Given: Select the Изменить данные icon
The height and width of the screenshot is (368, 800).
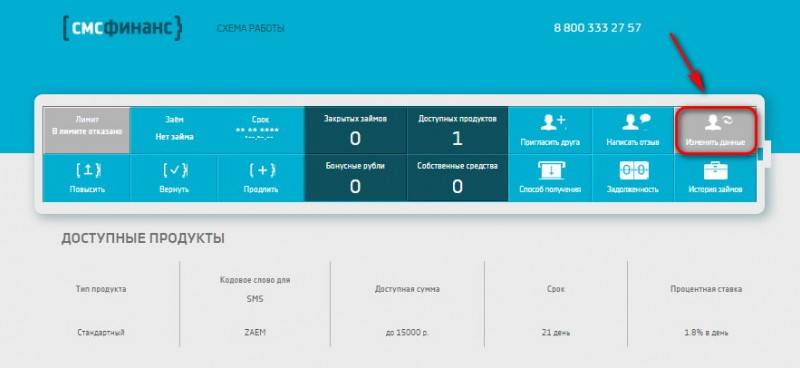Looking at the screenshot, I should click(x=717, y=122).
